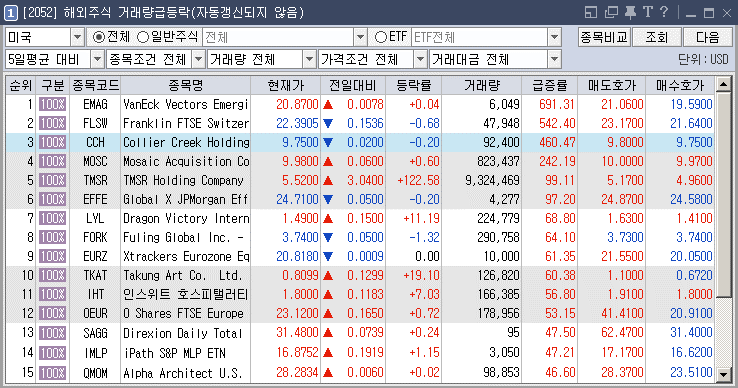Click the table scrollbar up arrow

(x=723, y=85)
